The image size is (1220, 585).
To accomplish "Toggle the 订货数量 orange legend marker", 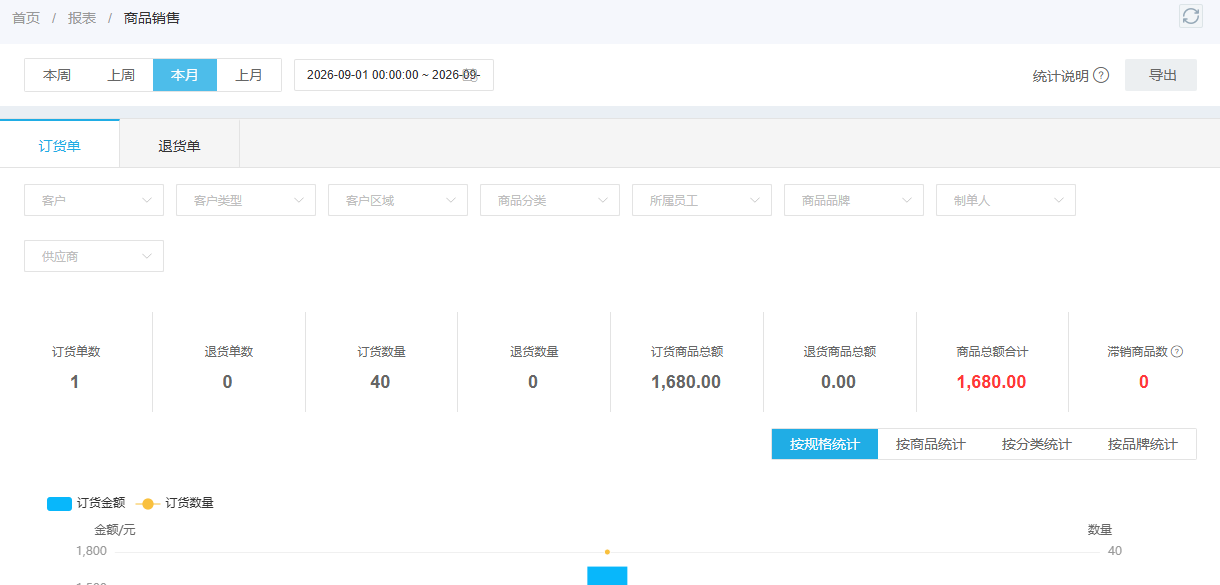I will pos(148,503).
